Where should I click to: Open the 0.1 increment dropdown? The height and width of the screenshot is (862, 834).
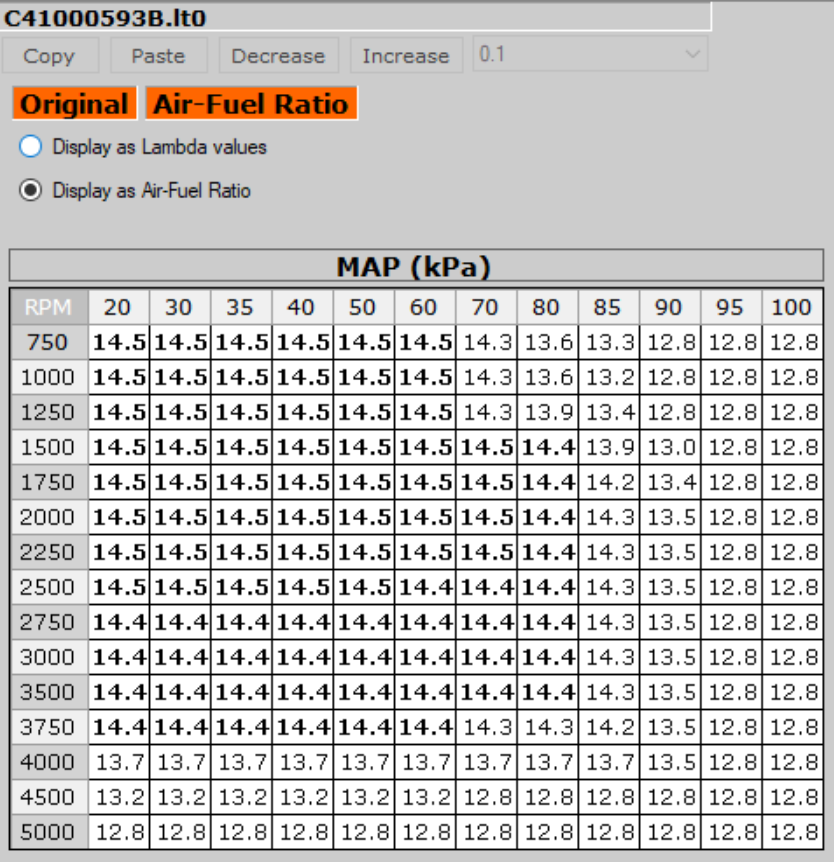tap(590, 55)
